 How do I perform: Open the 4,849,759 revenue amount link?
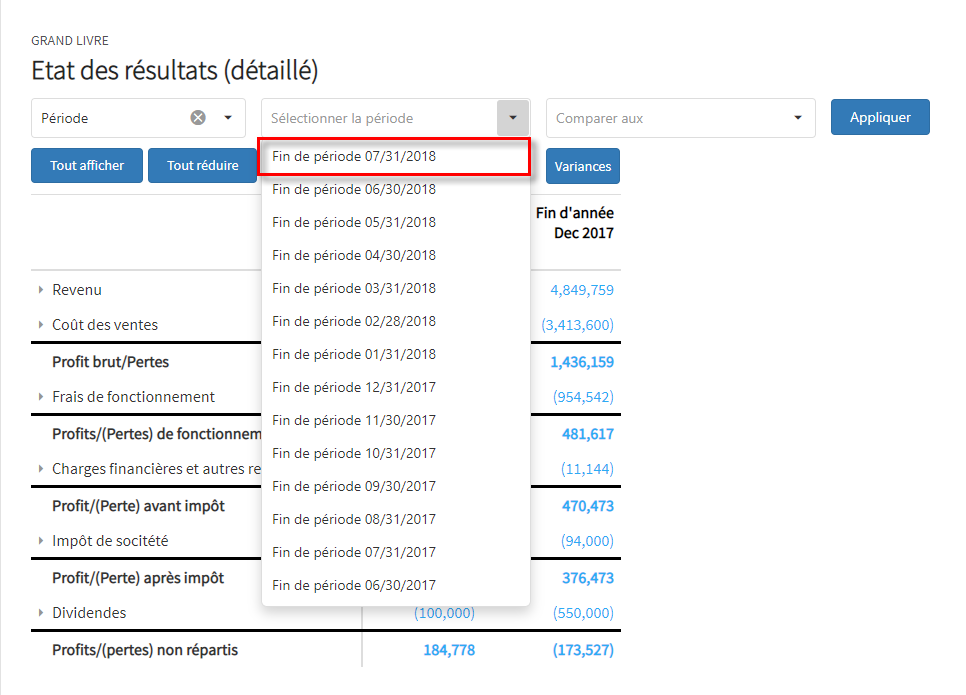pyautogui.click(x=582, y=290)
